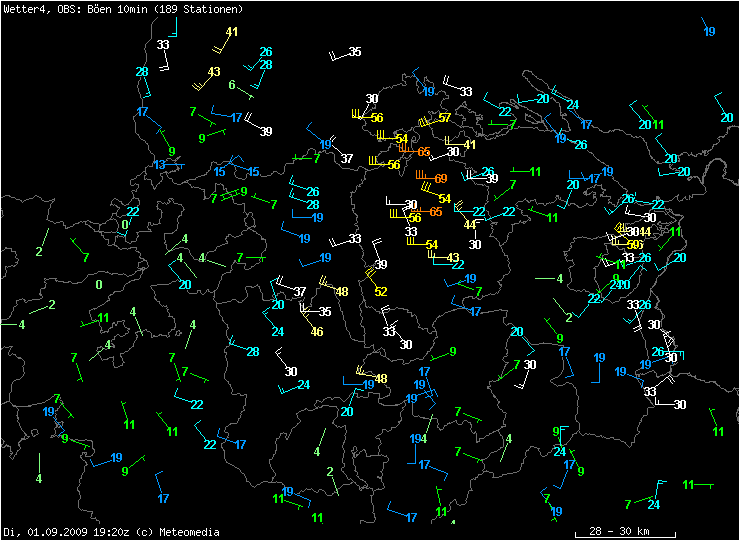Select the blue 13 station value
The image size is (740, 540).
pos(159,165)
